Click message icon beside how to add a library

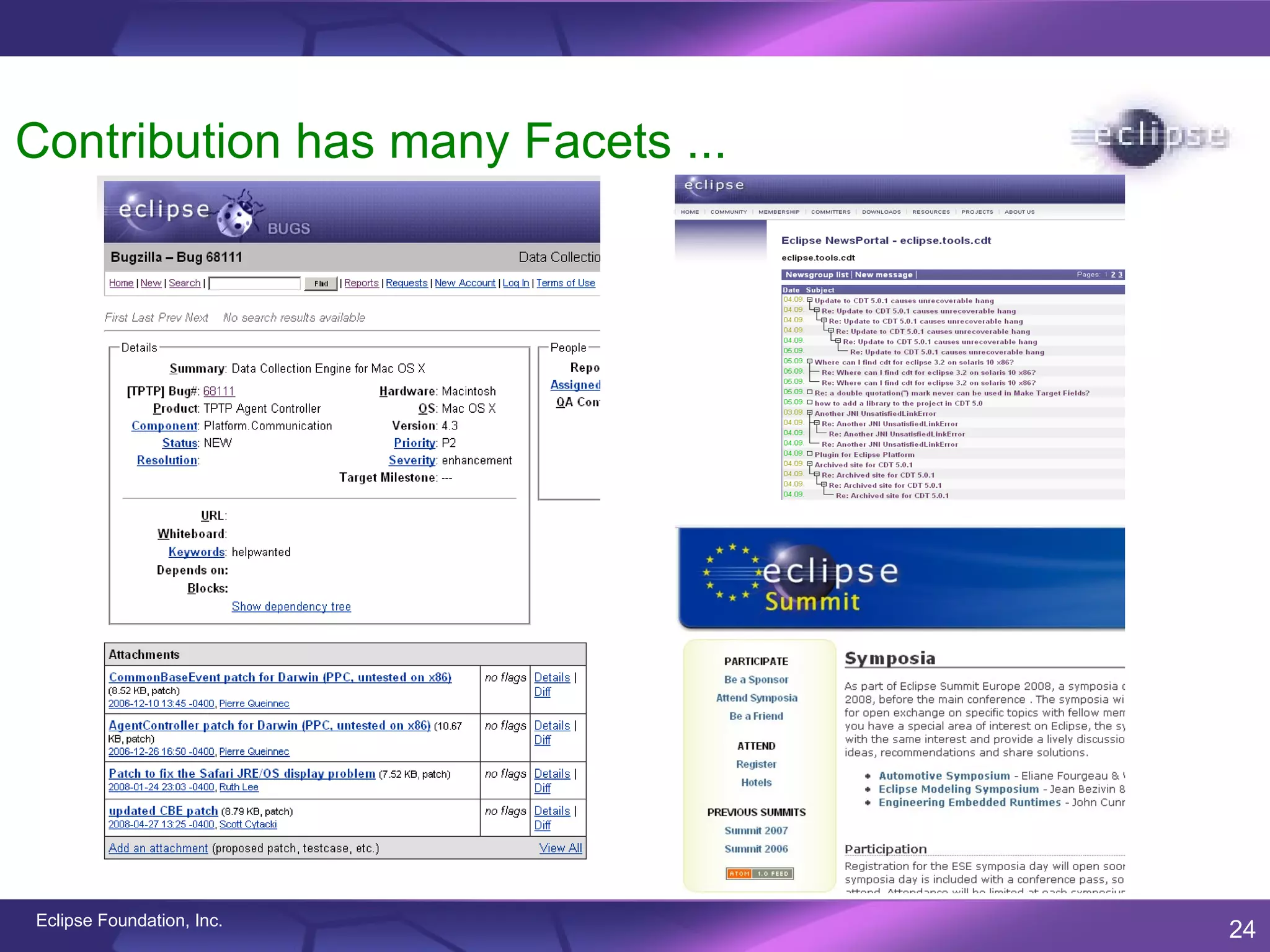click(809, 402)
